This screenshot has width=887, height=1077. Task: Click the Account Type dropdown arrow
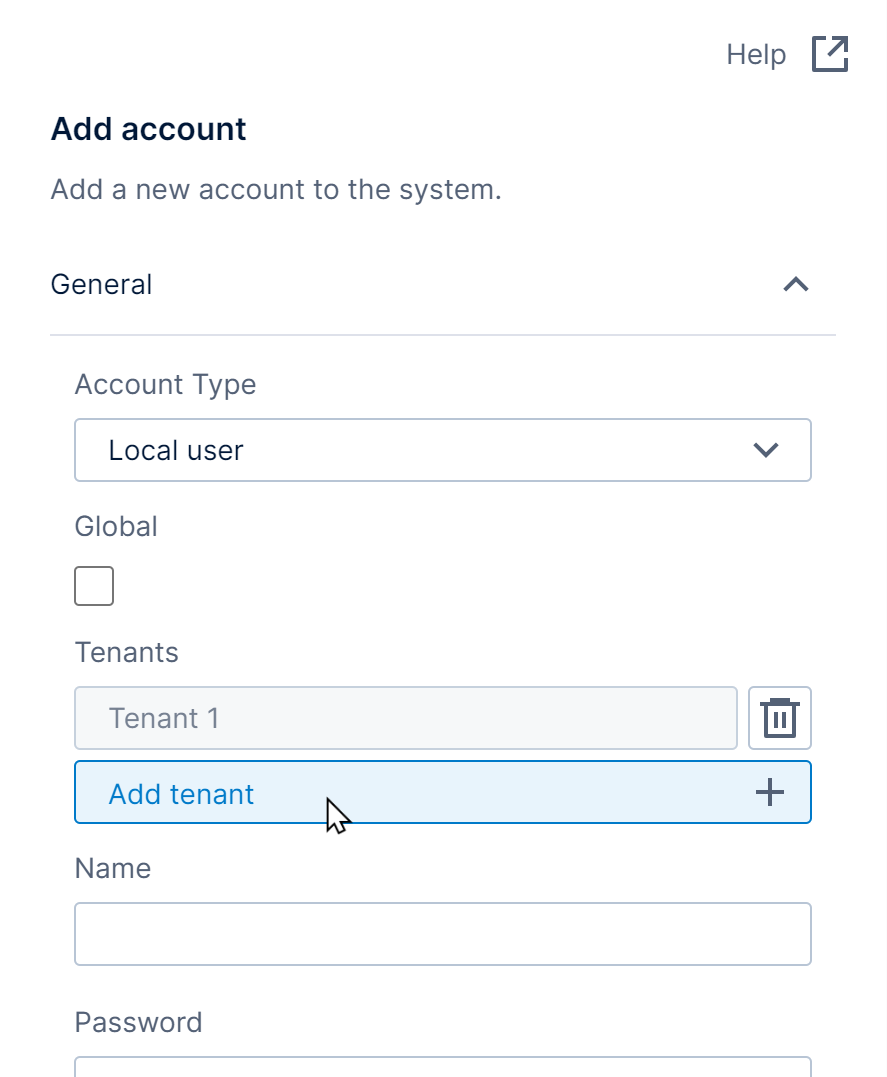(765, 450)
